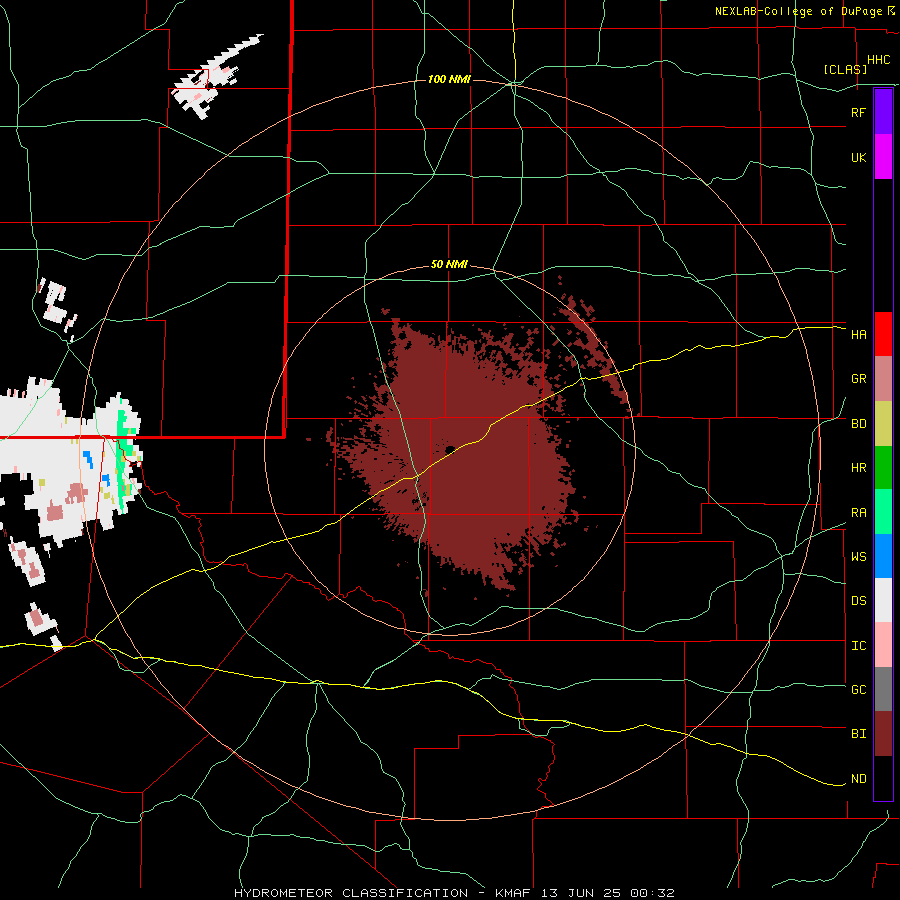900x900 pixels.
Task: Select the yellow BD legend color
Action: pos(883,424)
